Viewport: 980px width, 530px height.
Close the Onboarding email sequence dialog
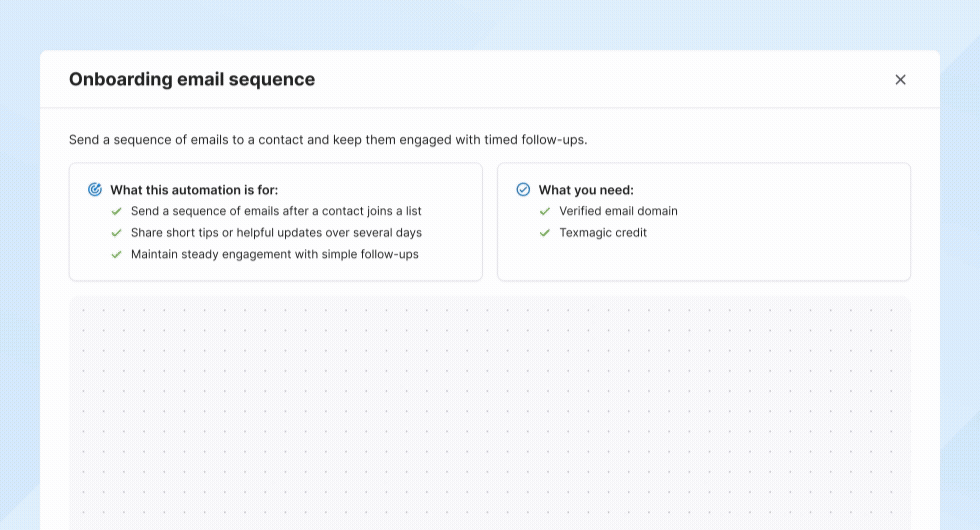click(x=900, y=80)
